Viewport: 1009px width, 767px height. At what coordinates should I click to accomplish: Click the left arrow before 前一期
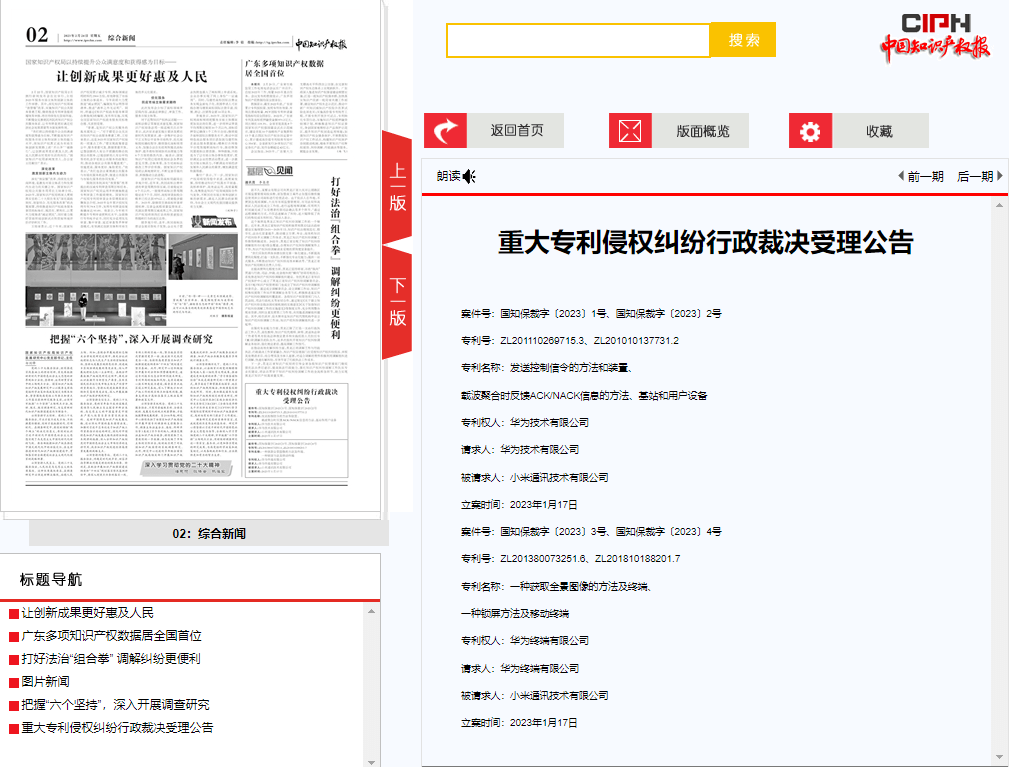[901, 176]
